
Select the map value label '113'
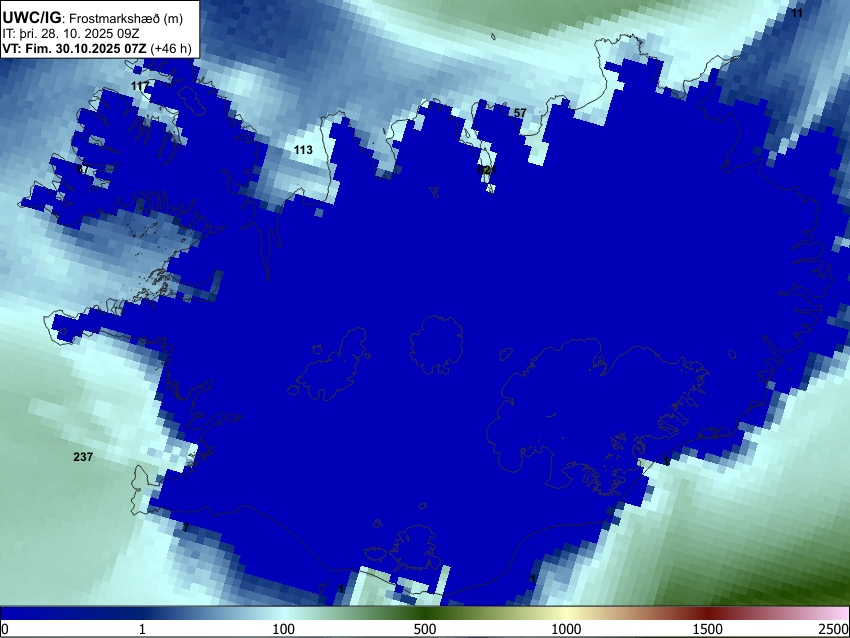[x=303, y=150]
